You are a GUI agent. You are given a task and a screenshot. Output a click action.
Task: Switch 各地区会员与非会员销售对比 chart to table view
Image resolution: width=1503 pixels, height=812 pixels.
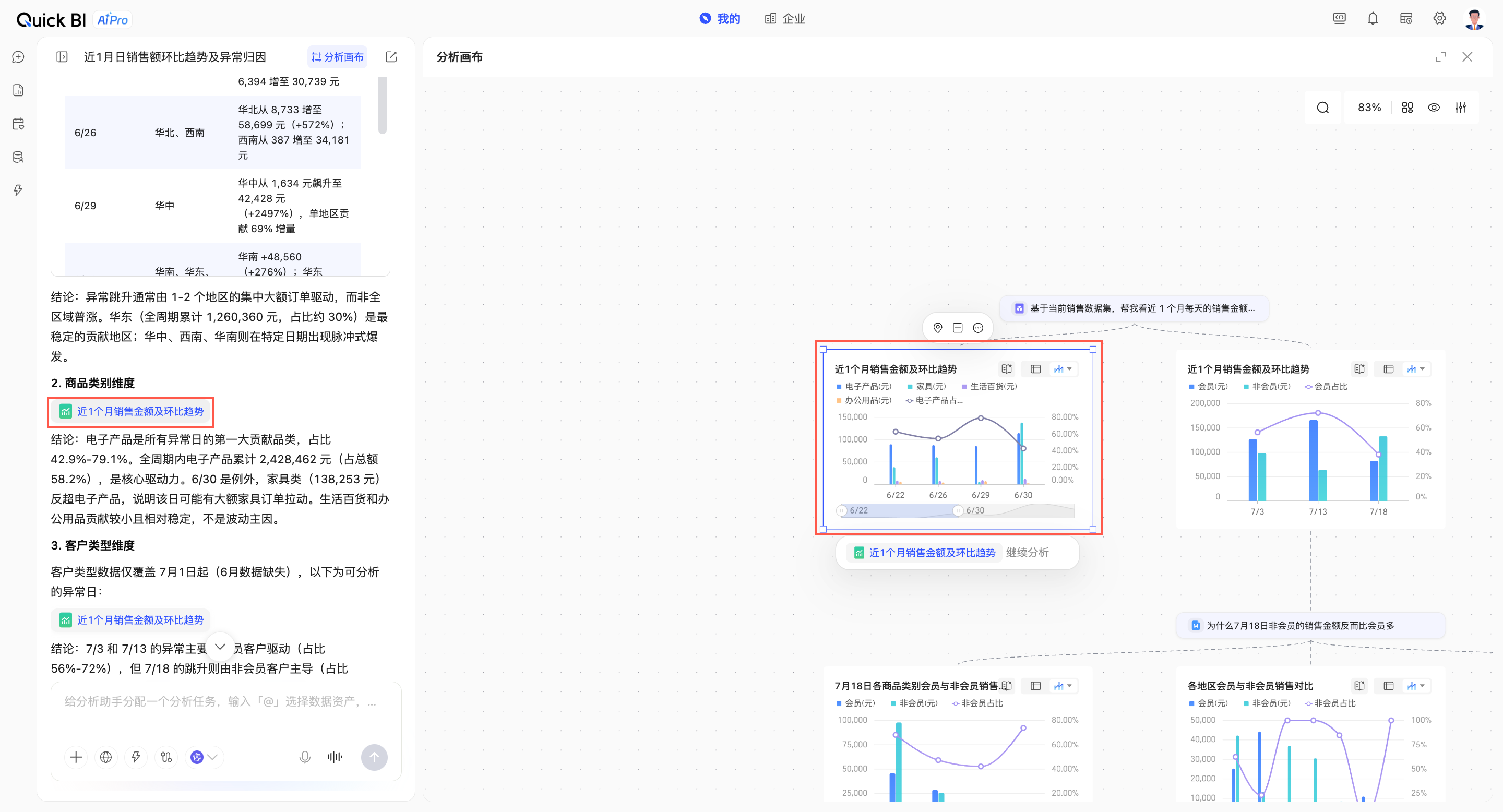pyautogui.click(x=1389, y=685)
